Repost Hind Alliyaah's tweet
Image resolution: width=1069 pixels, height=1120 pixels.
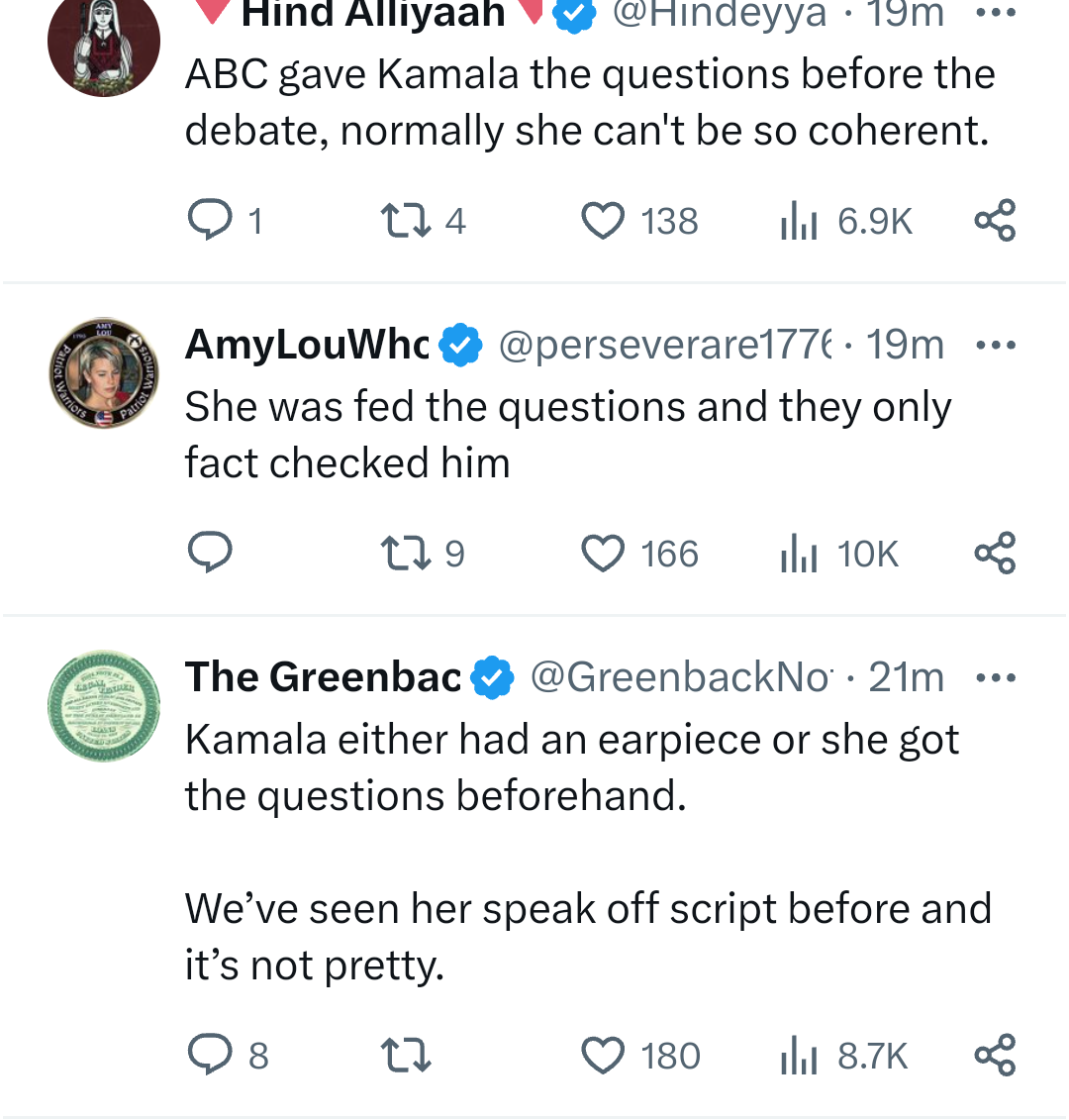406,220
